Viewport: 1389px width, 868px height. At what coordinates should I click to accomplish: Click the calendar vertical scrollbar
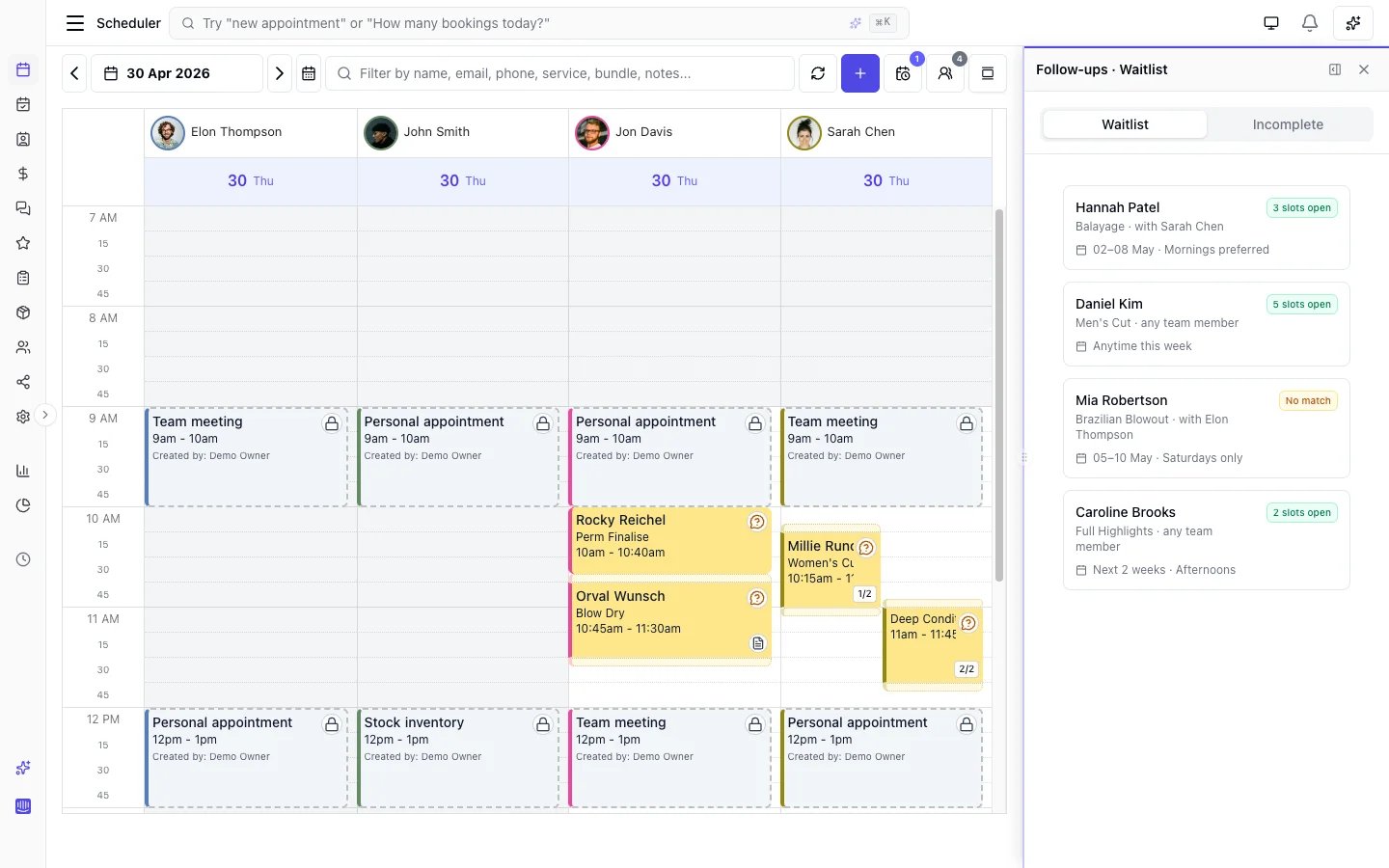point(999,395)
